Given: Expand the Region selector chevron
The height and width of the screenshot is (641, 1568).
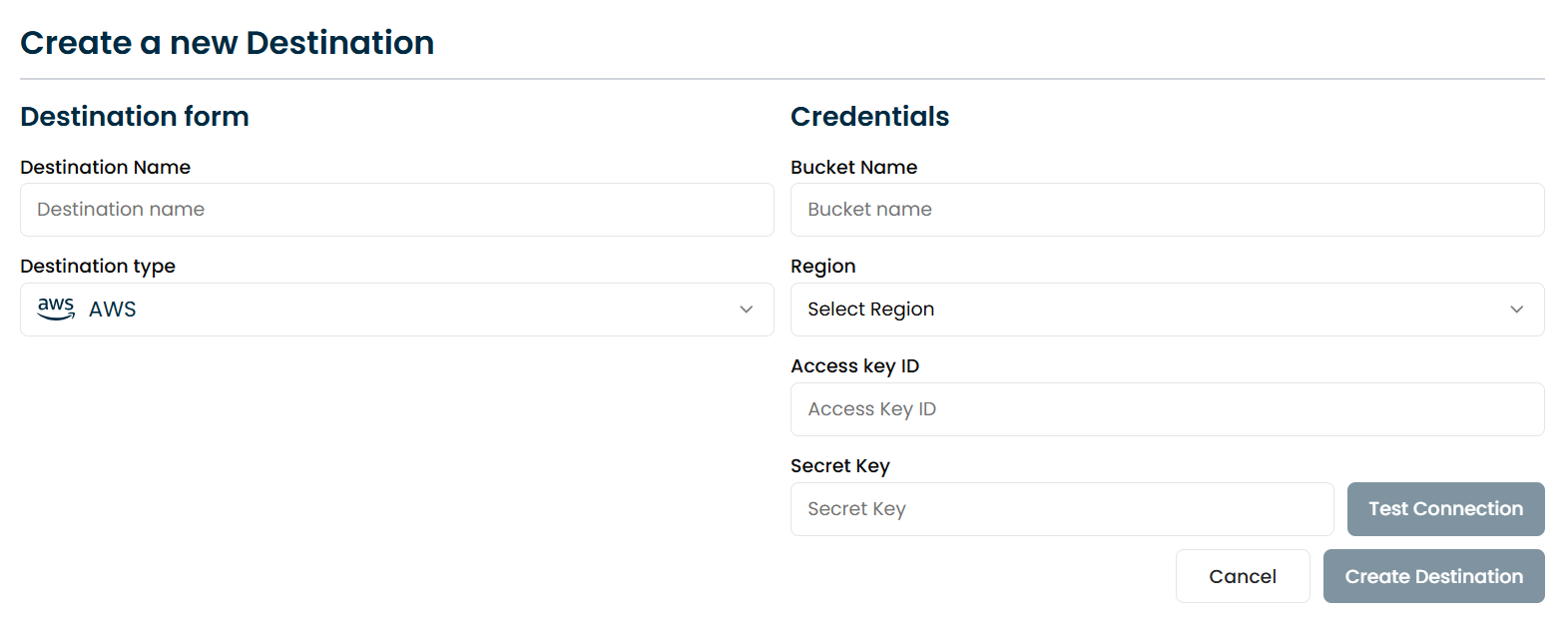Looking at the screenshot, I should (1516, 310).
